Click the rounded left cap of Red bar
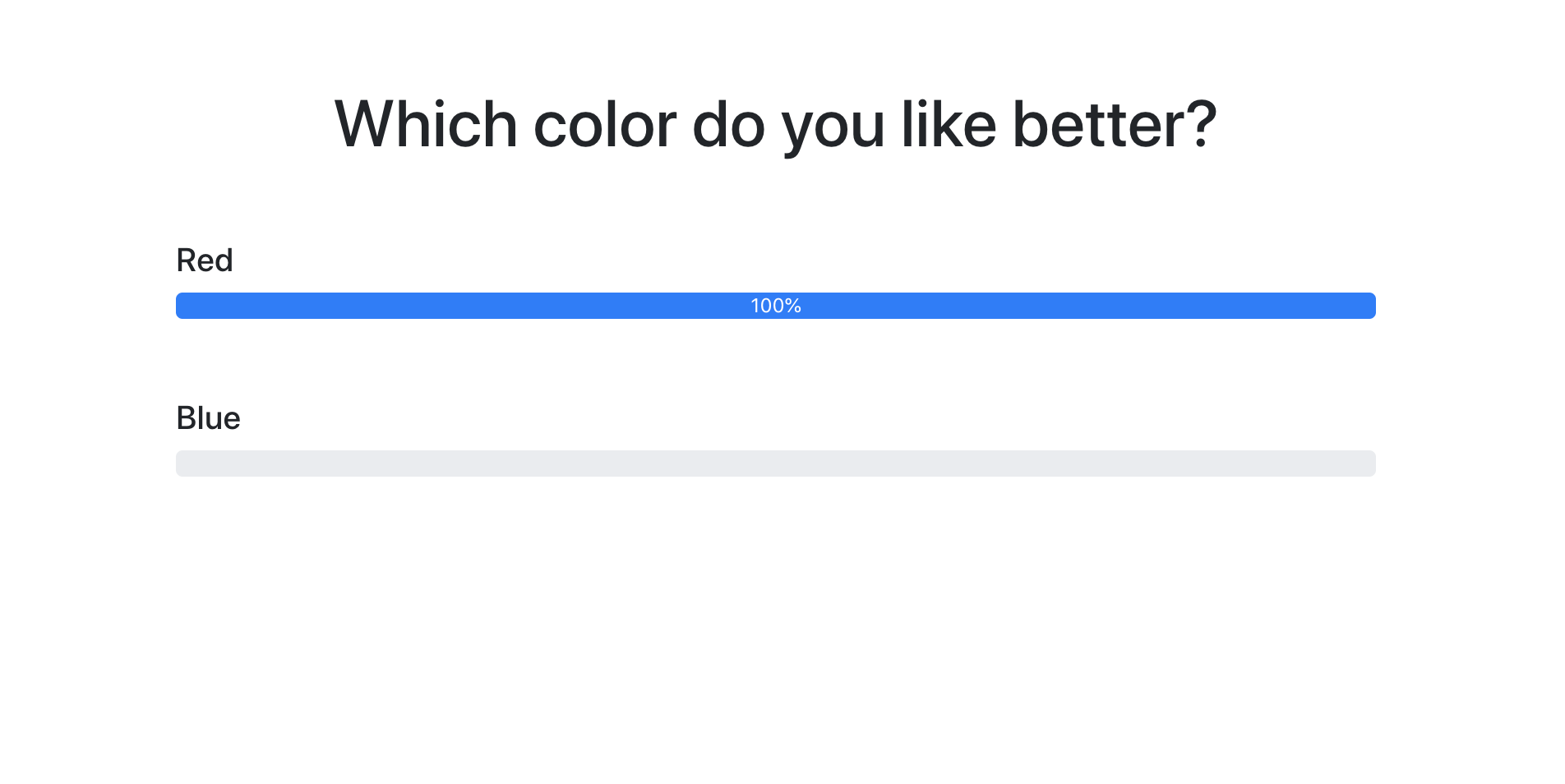The height and width of the screenshot is (784, 1565). tap(180, 306)
